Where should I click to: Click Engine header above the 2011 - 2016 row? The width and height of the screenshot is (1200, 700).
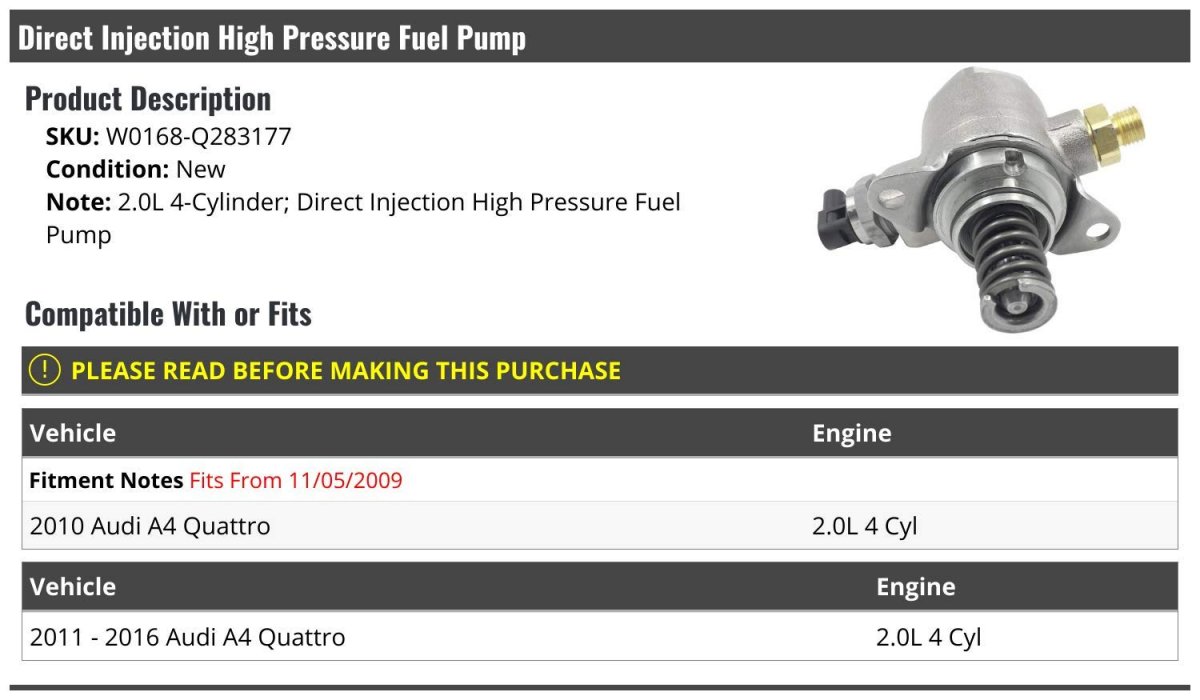(x=915, y=586)
